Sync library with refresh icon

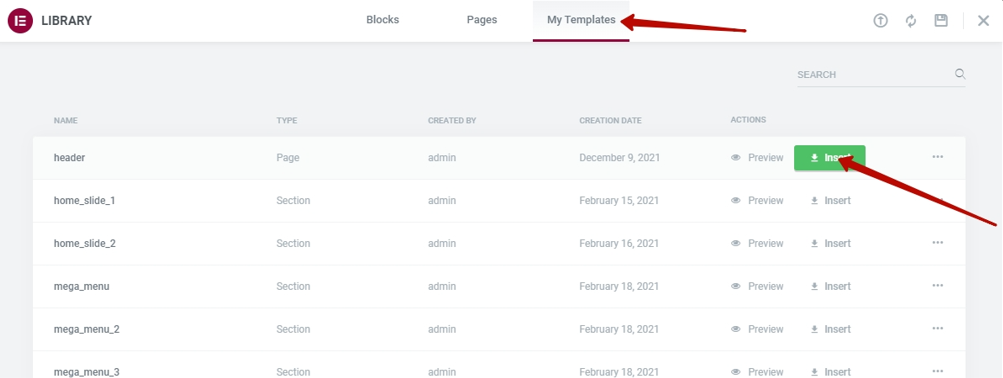[911, 20]
